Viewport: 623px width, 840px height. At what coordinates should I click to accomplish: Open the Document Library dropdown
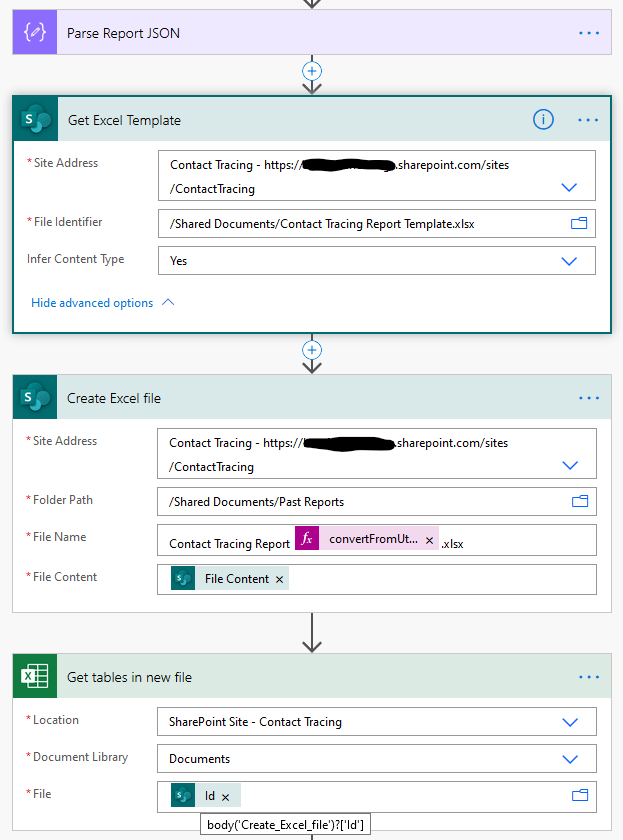pos(569,759)
